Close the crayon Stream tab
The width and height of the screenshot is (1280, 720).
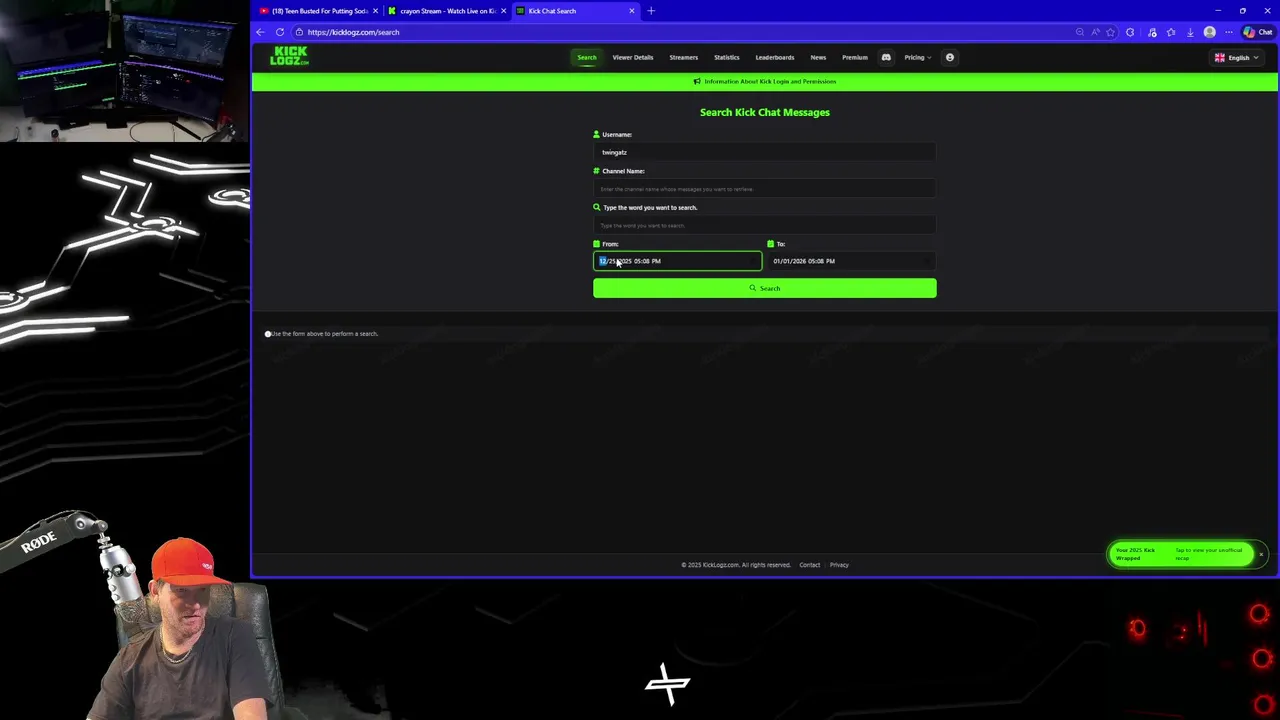click(503, 11)
